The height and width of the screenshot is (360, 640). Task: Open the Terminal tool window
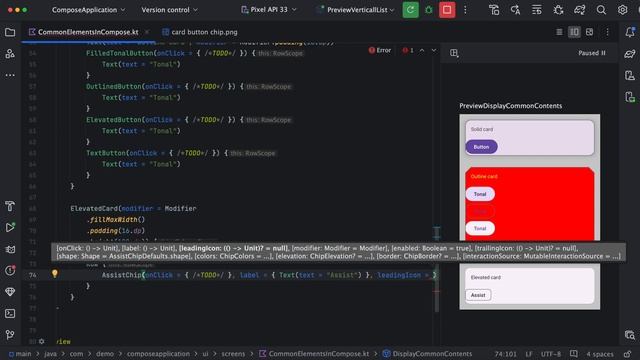point(10,313)
